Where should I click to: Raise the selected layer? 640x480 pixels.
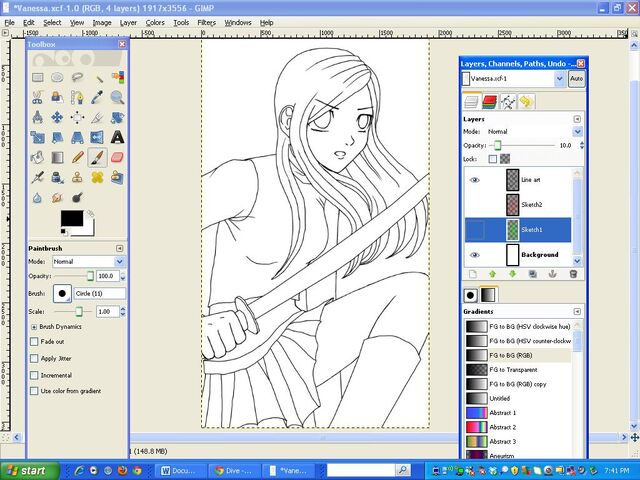coord(492,274)
